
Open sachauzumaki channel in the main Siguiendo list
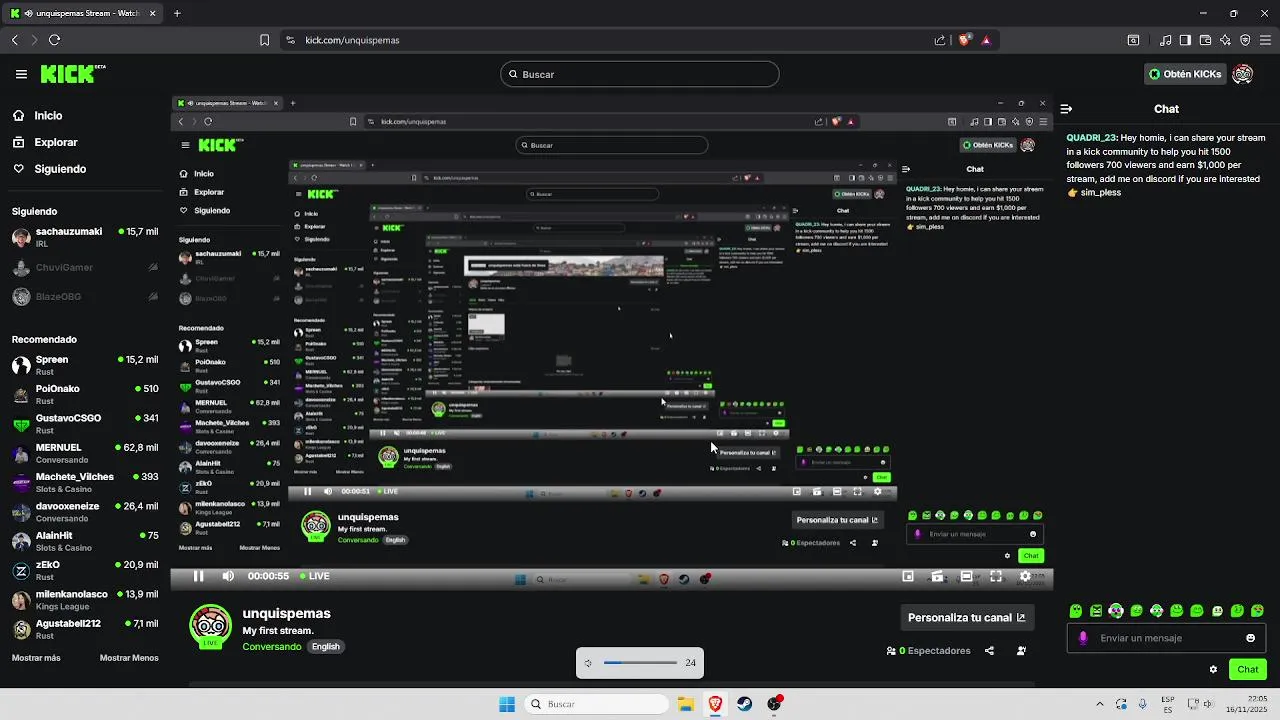[x=85, y=237]
